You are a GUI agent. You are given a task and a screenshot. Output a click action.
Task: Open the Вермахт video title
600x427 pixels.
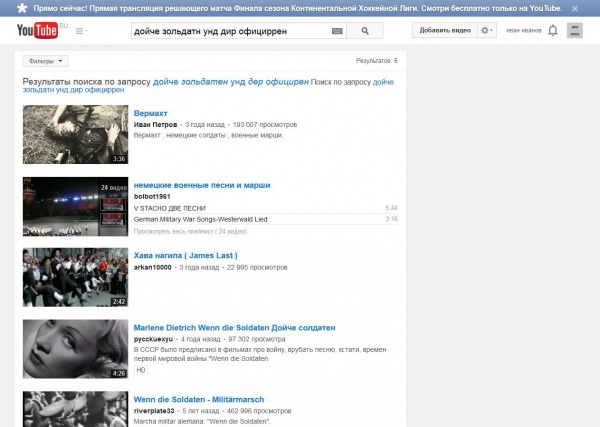[150, 113]
